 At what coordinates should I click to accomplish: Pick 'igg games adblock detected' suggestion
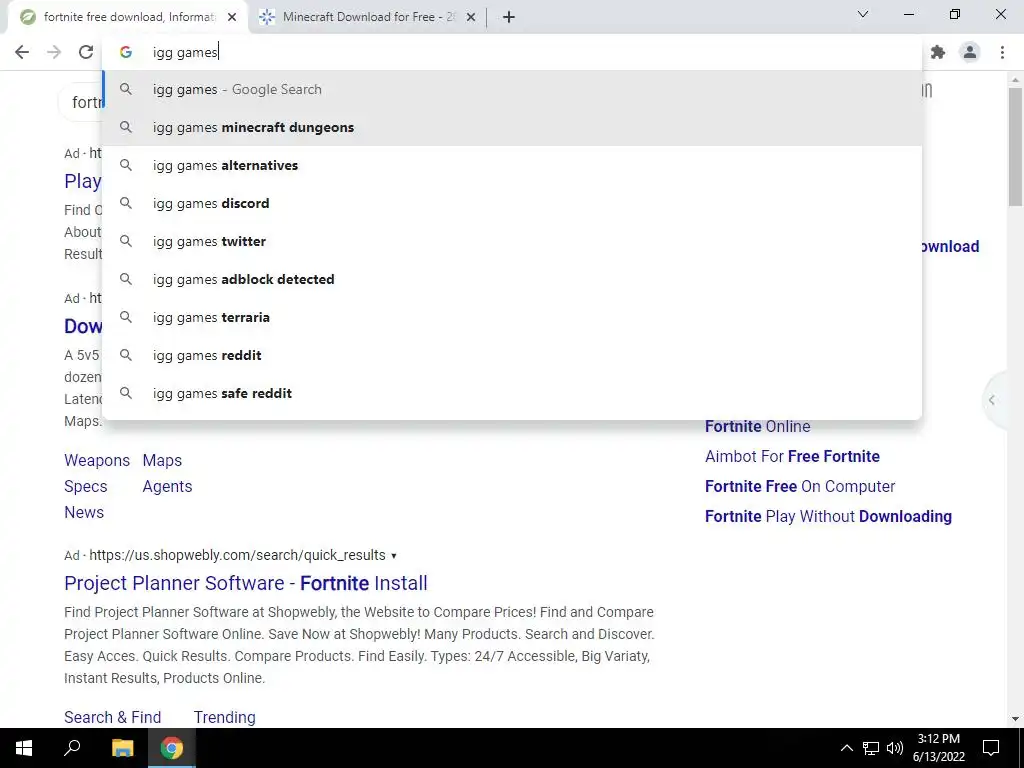coord(513,279)
